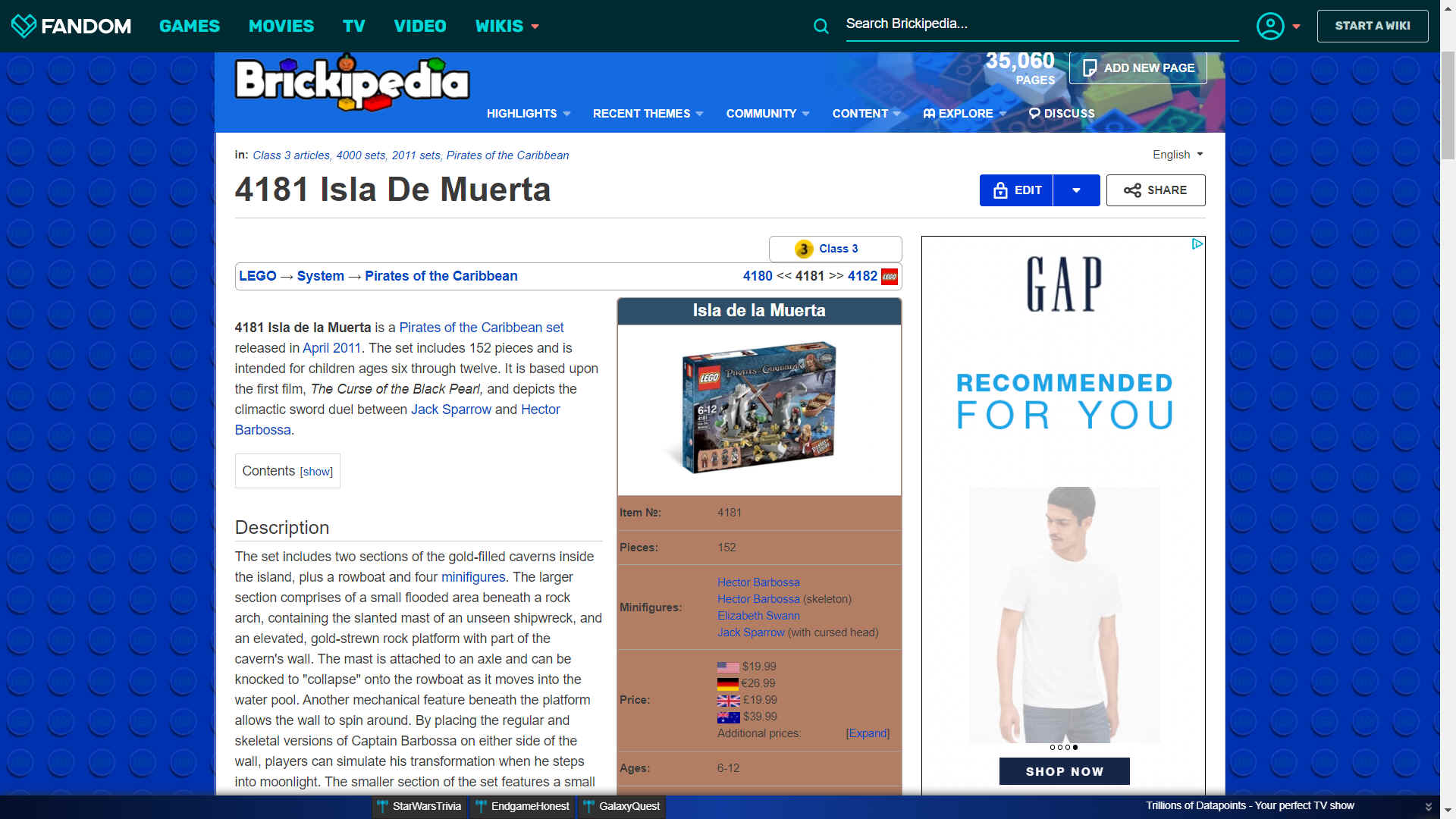Open the Edit dropdown arrow
1456x819 pixels.
[x=1076, y=190]
